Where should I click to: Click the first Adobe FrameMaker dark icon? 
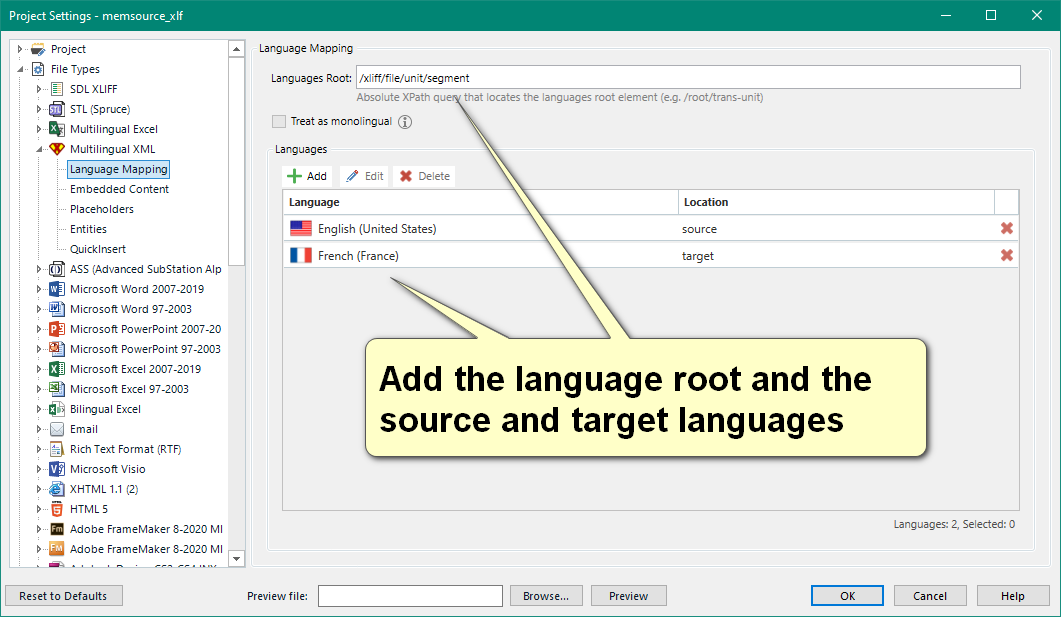pos(57,529)
